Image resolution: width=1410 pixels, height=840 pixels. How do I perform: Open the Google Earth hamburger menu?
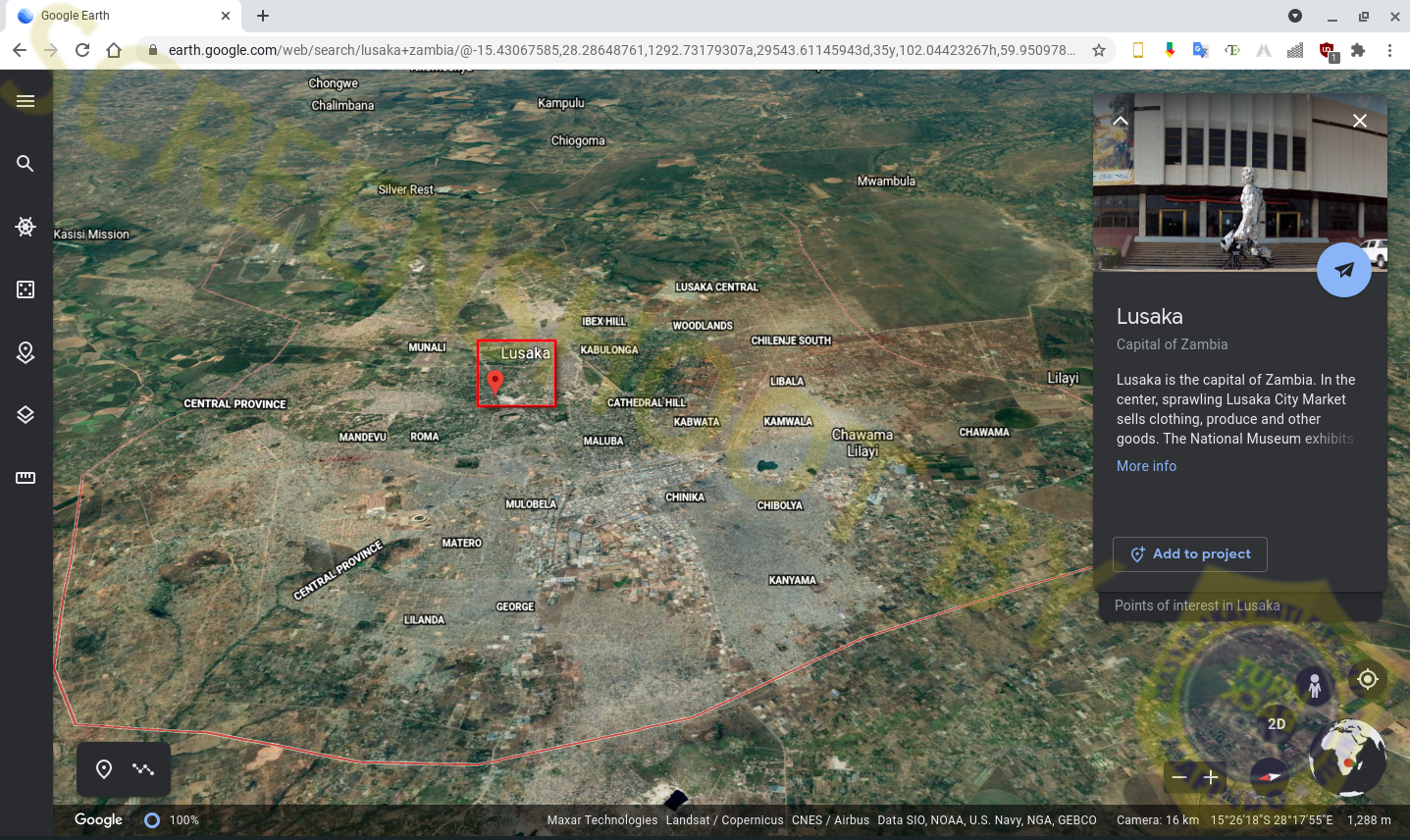(x=26, y=101)
